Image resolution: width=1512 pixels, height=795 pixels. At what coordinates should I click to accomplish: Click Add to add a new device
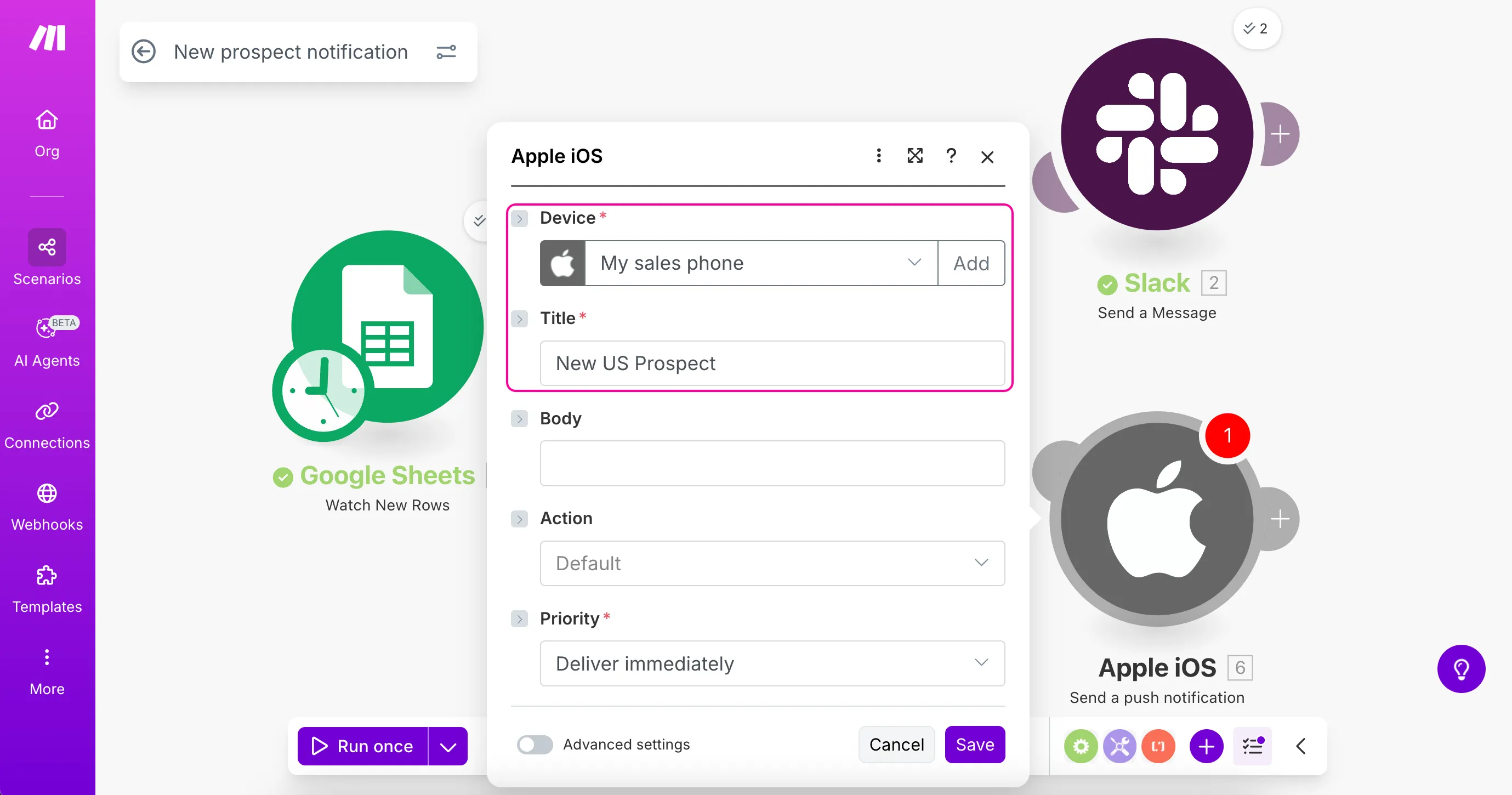(x=971, y=263)
